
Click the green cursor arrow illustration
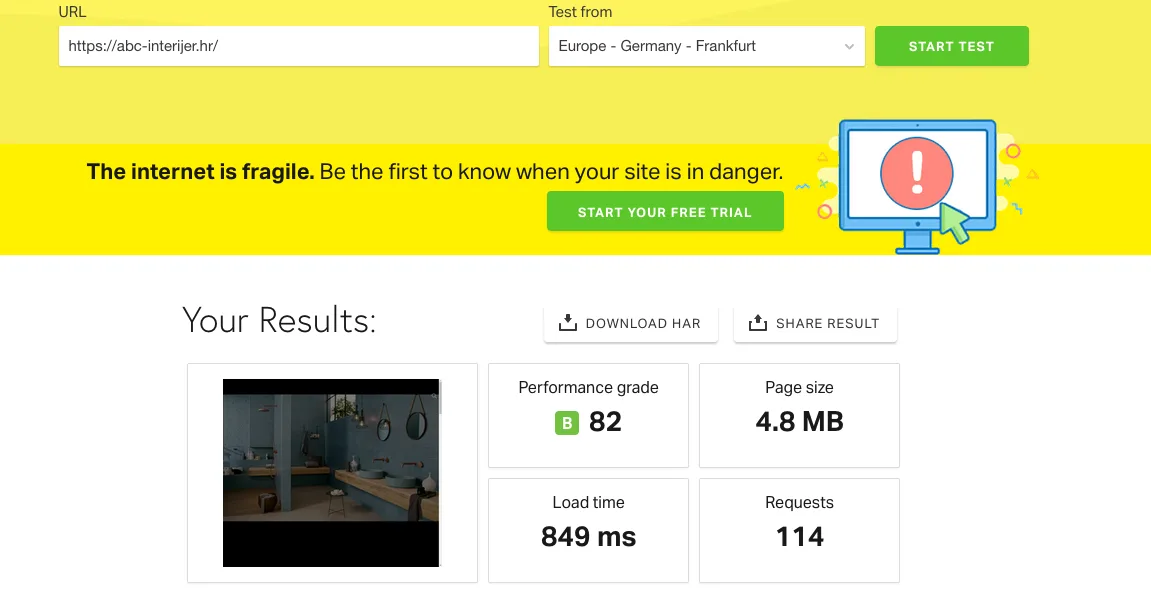955,223
